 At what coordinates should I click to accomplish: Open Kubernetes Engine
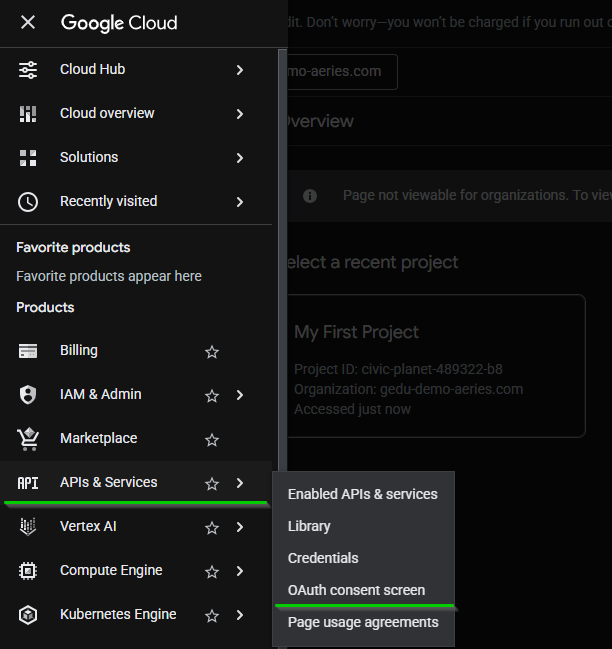coord(136,614)
